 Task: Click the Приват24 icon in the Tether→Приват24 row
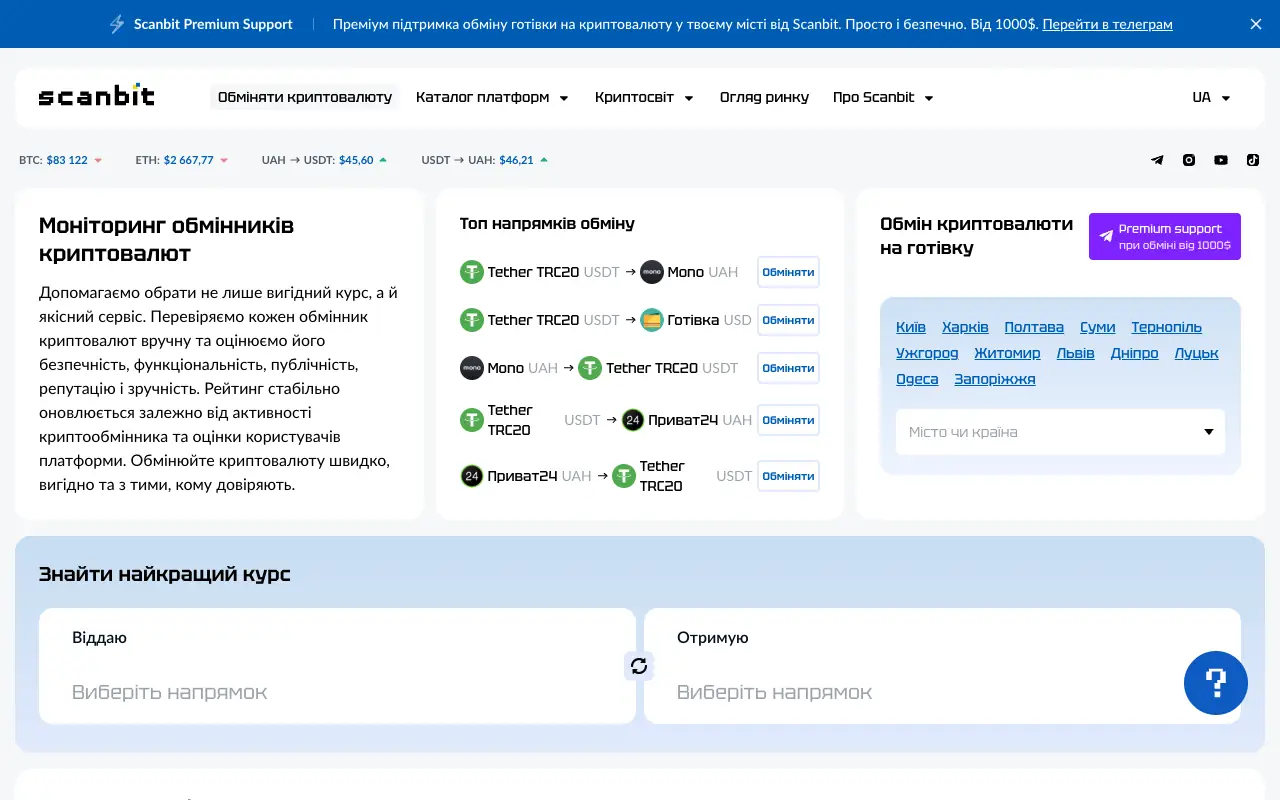point(633,420)
